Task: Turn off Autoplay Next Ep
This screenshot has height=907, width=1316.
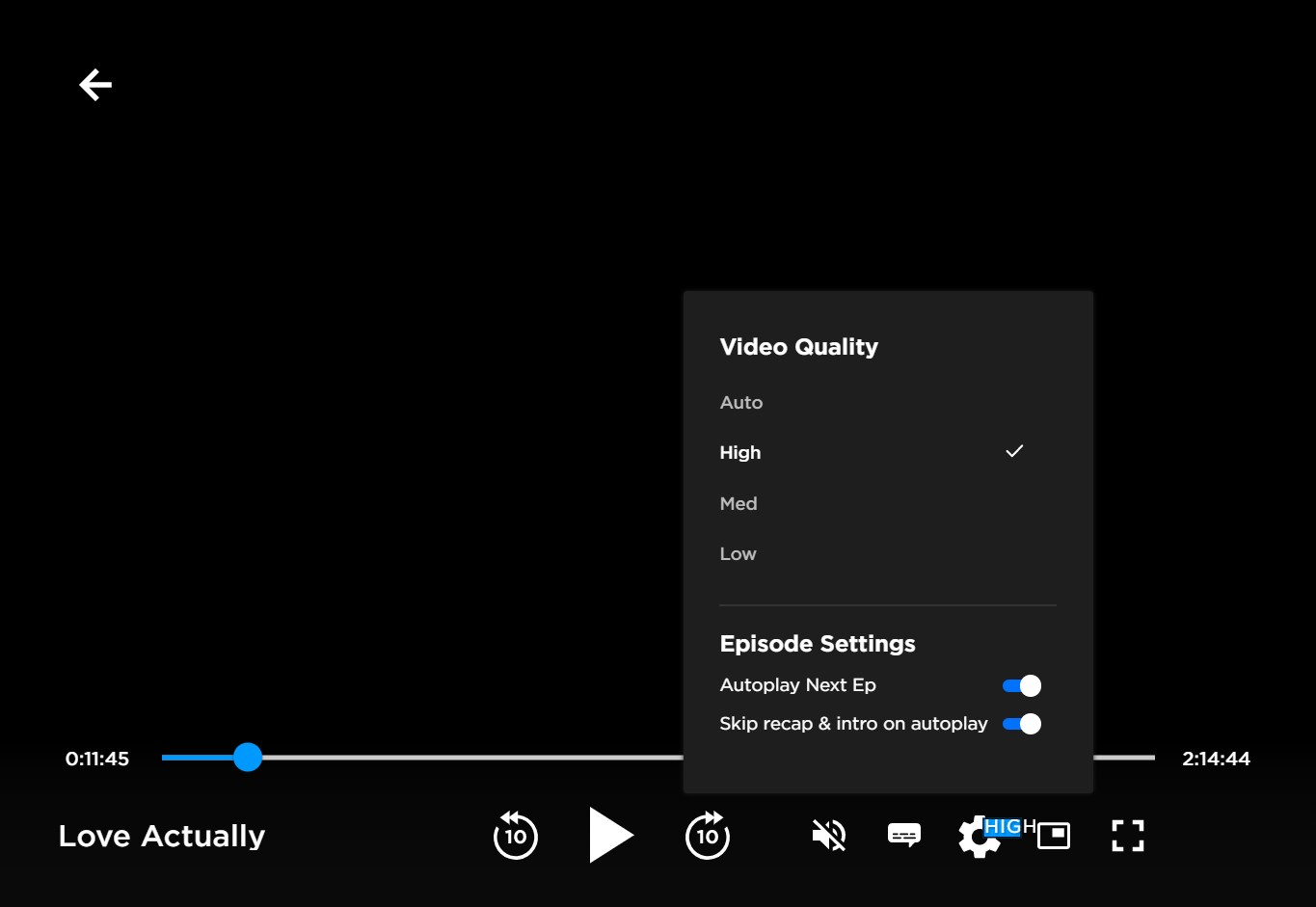Action: 1022,685
